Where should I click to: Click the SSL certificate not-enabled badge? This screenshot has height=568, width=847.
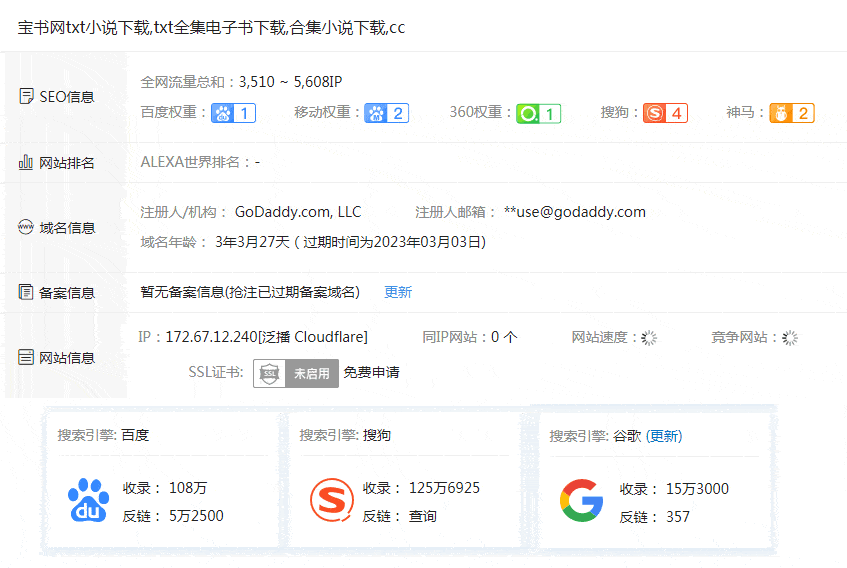[295, 373]
